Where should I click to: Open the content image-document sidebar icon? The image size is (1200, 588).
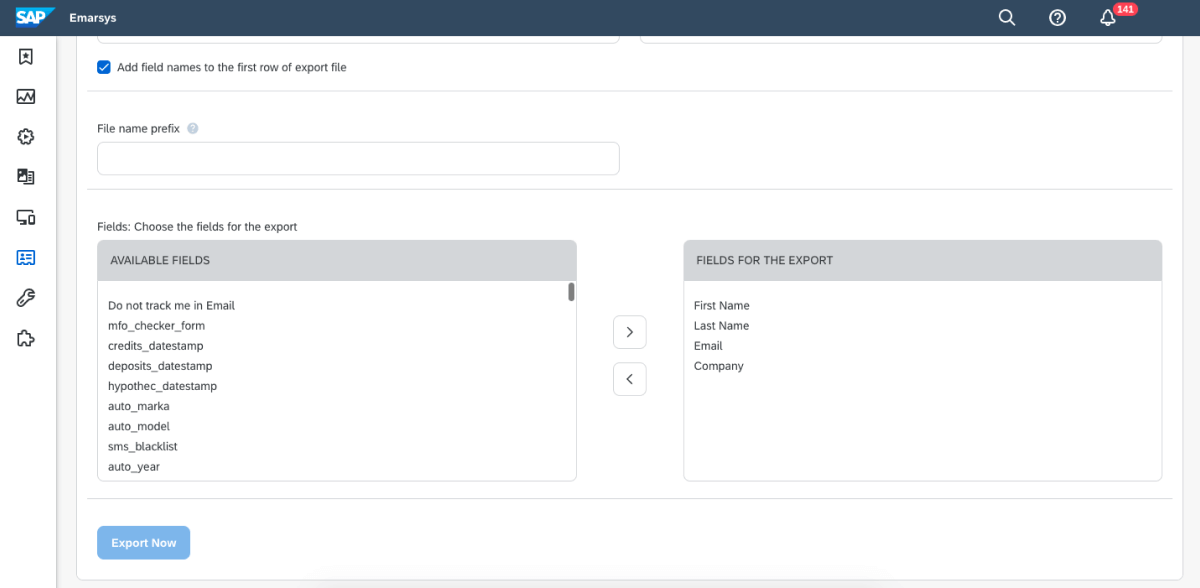26,177
